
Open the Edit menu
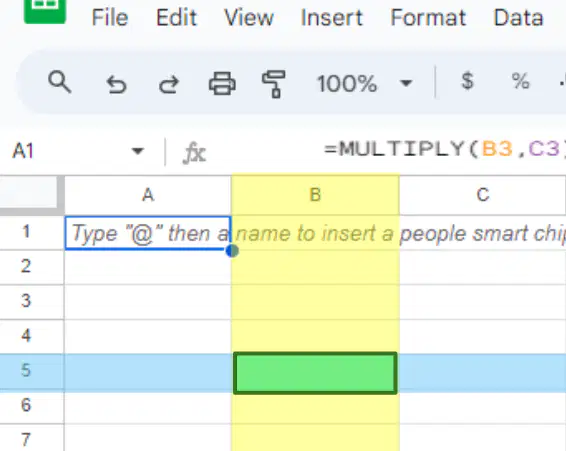[x=177, y=18]
